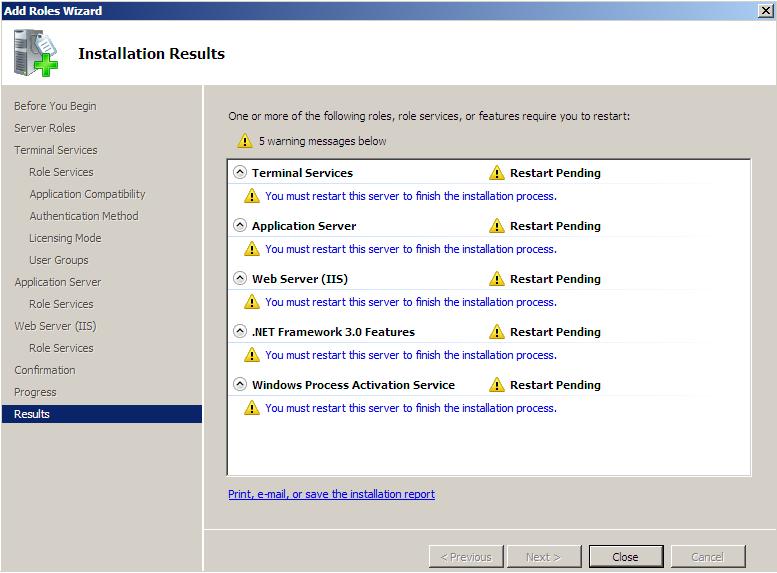Select the Licensing Mode step
Viewport: 777px width, 573px height.
coord(65,238)
